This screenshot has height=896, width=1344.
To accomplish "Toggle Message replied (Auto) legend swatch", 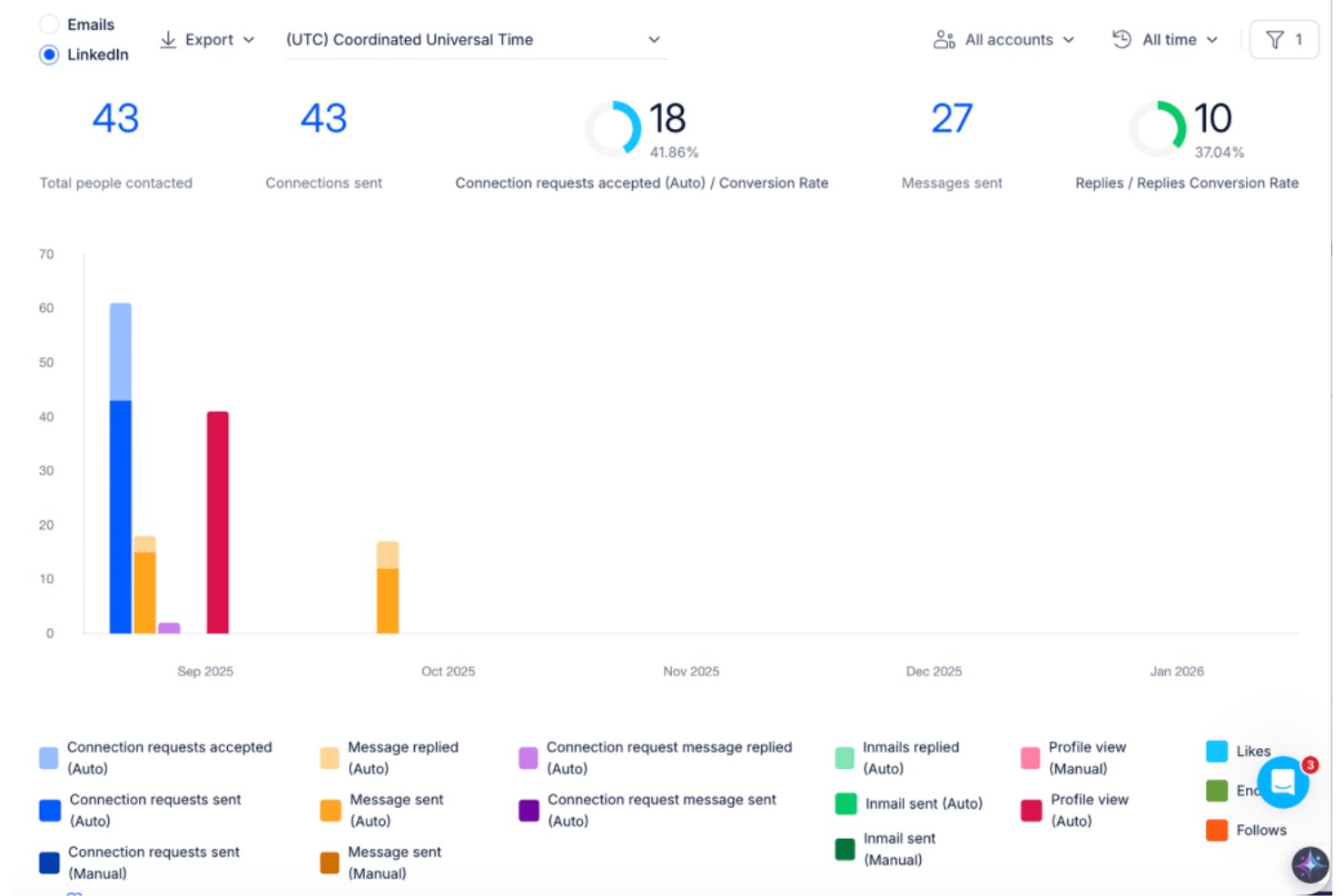I will (x=330, y=758).
